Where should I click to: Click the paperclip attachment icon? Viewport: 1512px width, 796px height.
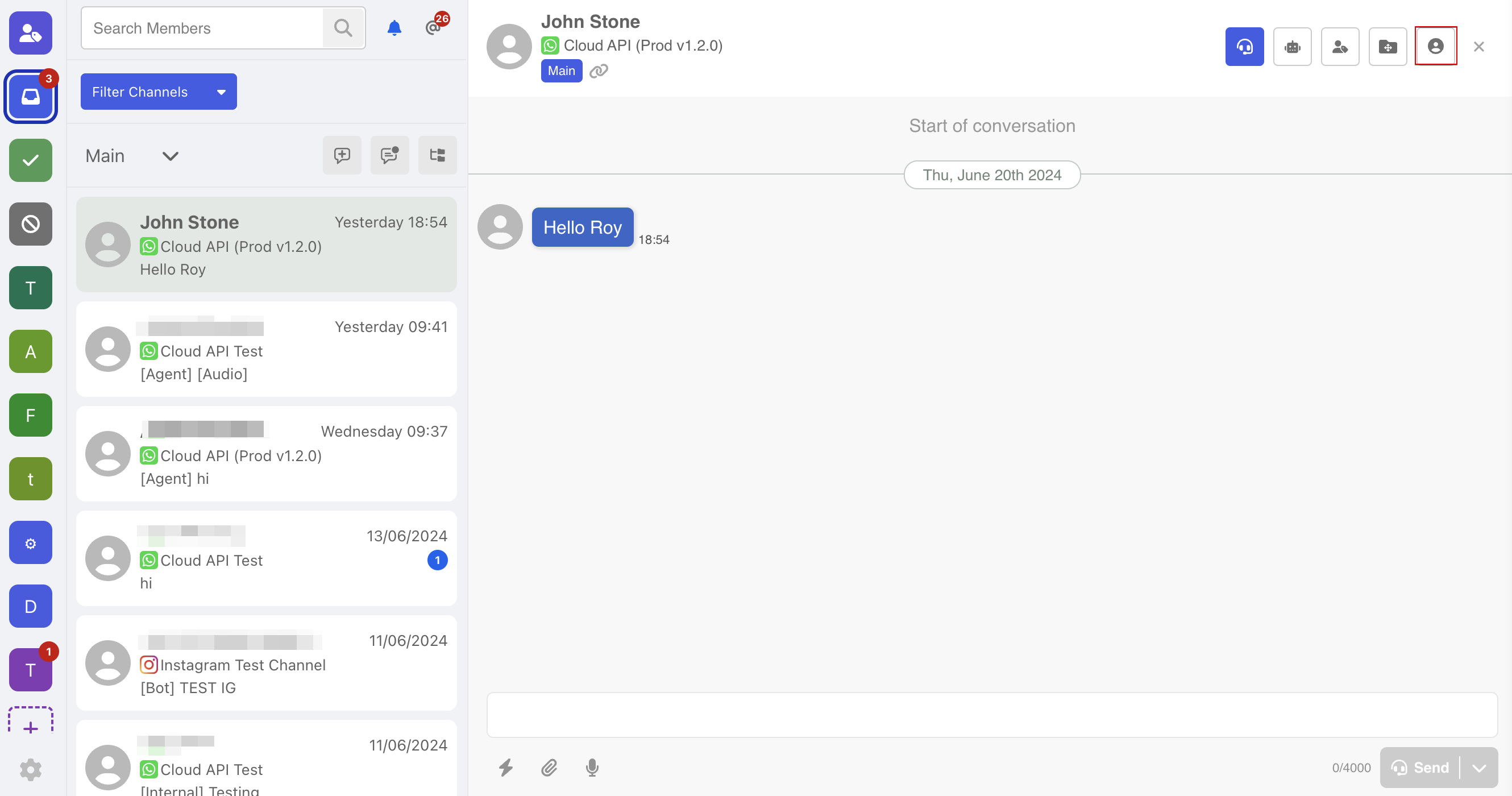[549, 767]
